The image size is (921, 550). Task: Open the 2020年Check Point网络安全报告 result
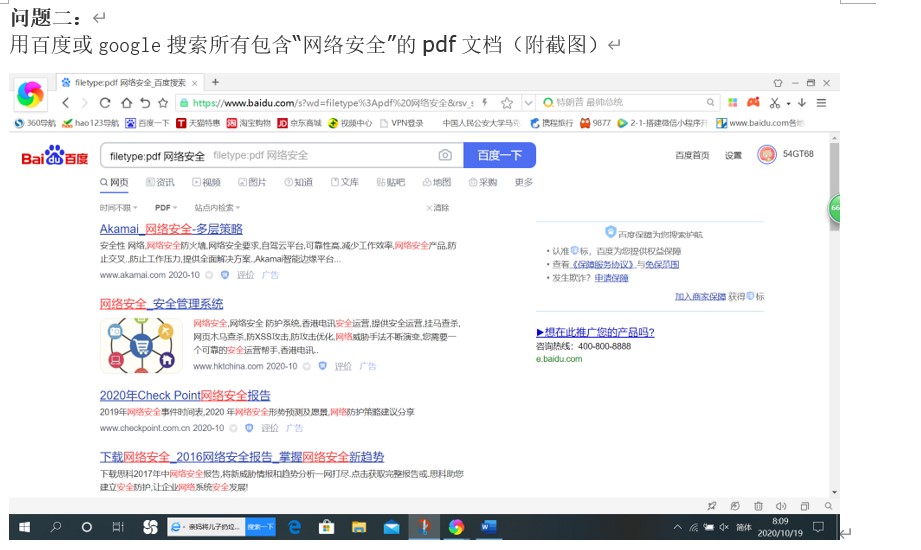(x=185, y=395)
